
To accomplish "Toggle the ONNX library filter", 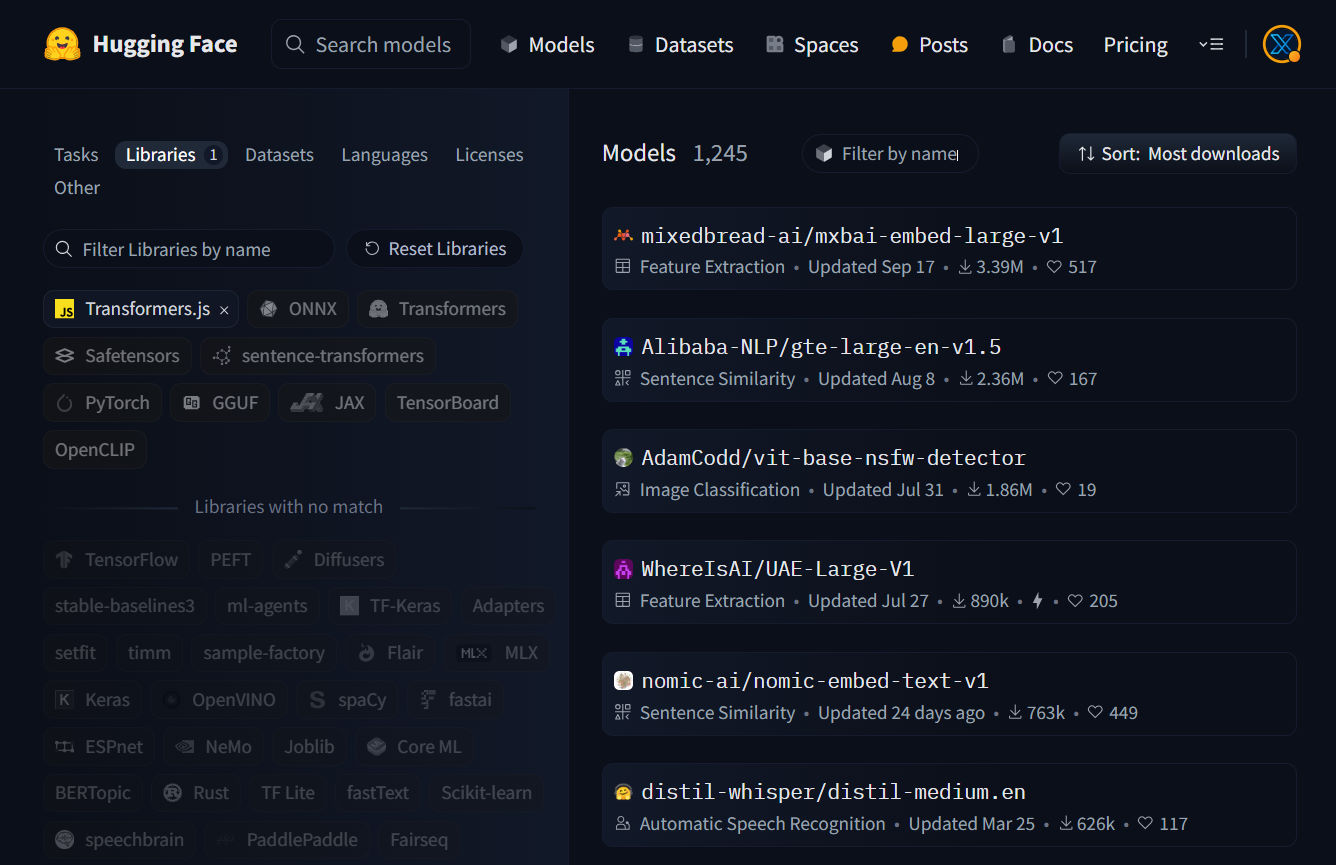I will click(298, 309).
